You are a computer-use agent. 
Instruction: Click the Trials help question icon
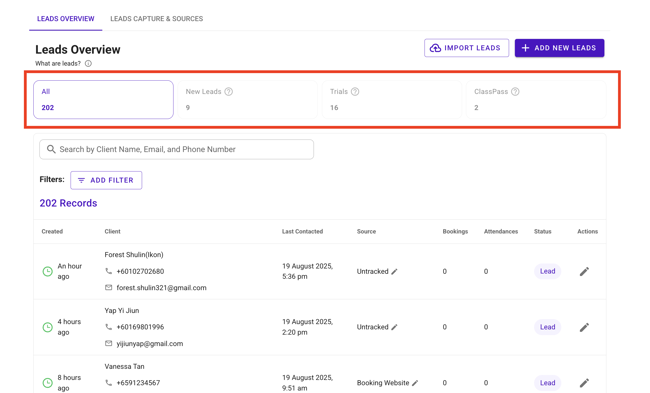pos(355,92)
